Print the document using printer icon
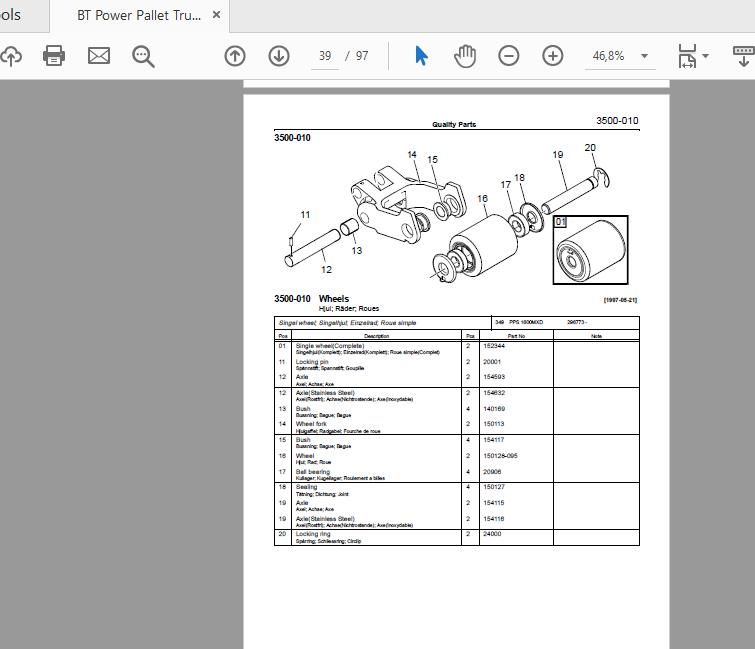755x649 pixels. [54, 56]
